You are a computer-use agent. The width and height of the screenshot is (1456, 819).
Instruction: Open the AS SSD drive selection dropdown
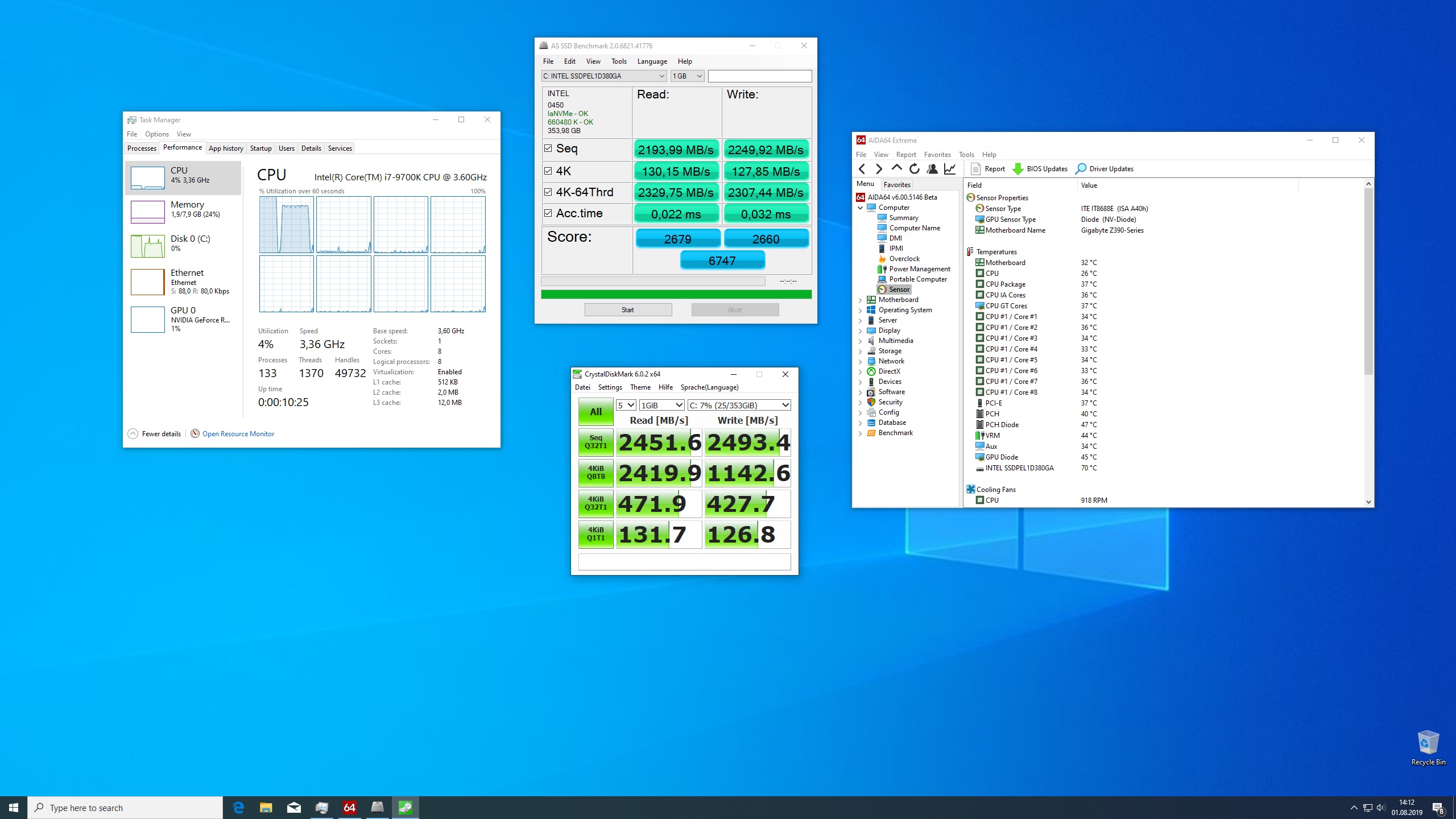pyautogui.click(x=661, y=76)
